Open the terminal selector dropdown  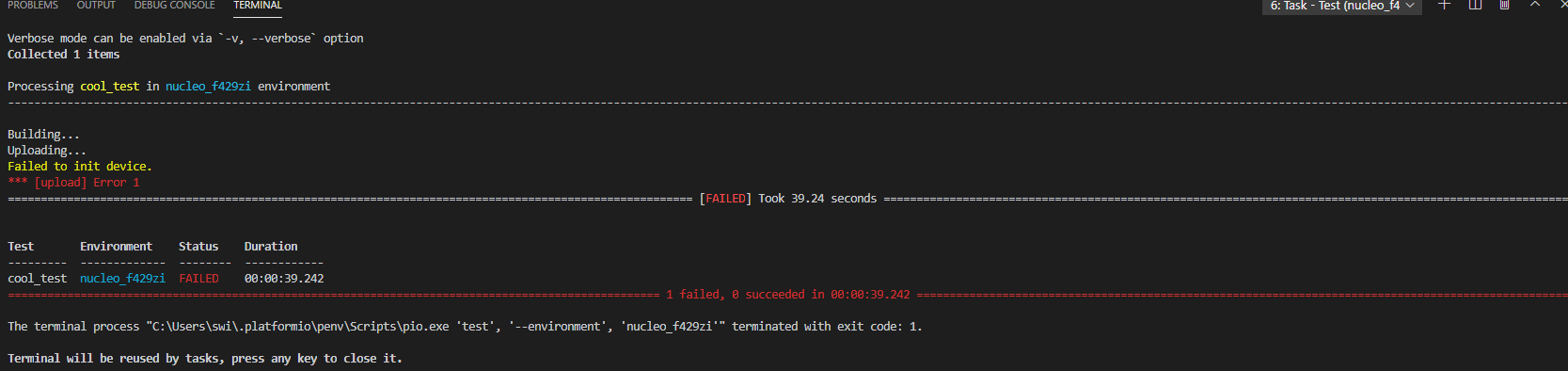(x=1341, y=6)
